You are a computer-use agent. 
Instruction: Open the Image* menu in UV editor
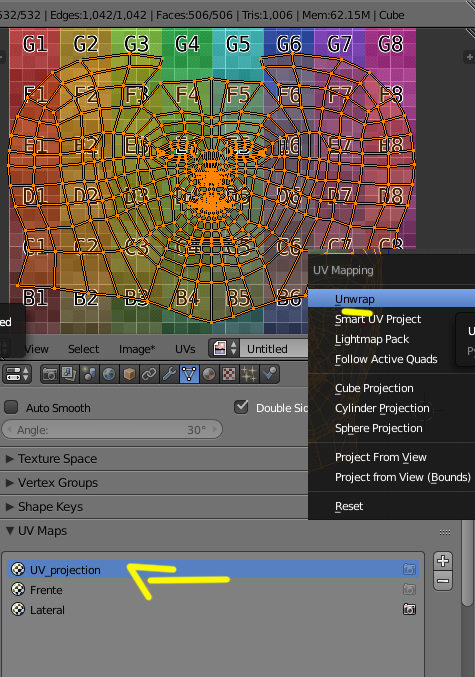pyautogui.click(x=137, y=349)
